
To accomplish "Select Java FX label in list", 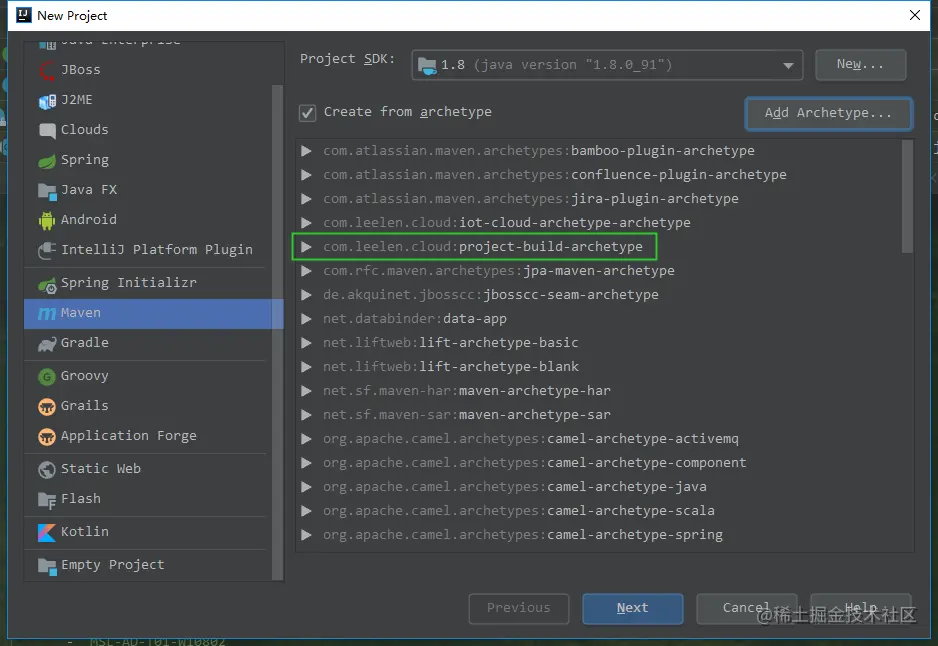I will point(89,190).
